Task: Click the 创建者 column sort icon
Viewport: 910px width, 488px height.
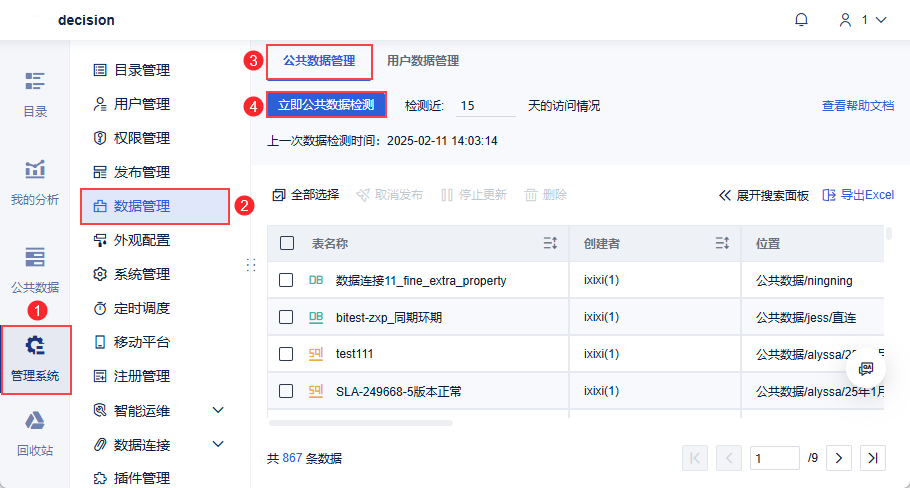Action: 722,243
